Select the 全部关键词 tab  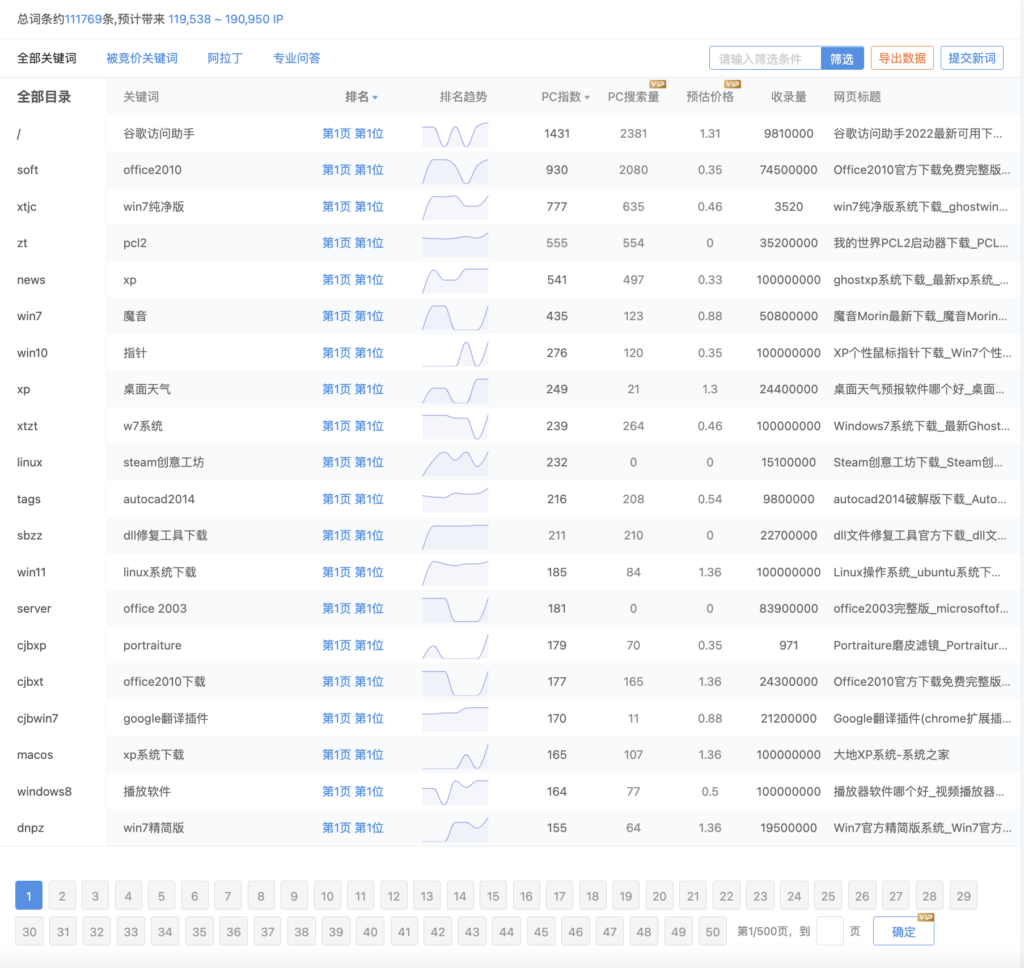click(x=46, y=58)
